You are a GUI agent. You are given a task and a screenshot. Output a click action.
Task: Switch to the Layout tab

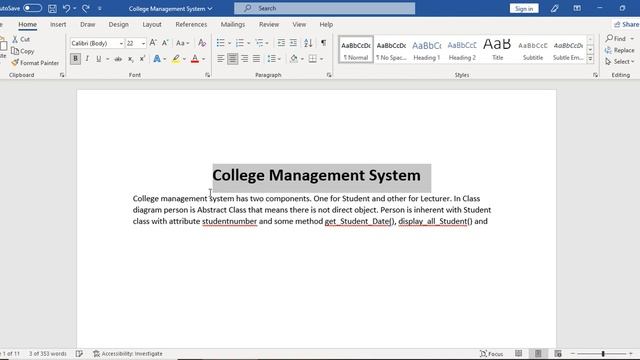[152, 24]
